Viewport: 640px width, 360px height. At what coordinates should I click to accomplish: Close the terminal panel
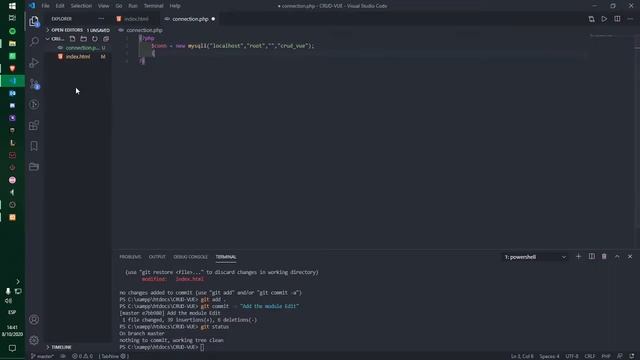[630, 257]
